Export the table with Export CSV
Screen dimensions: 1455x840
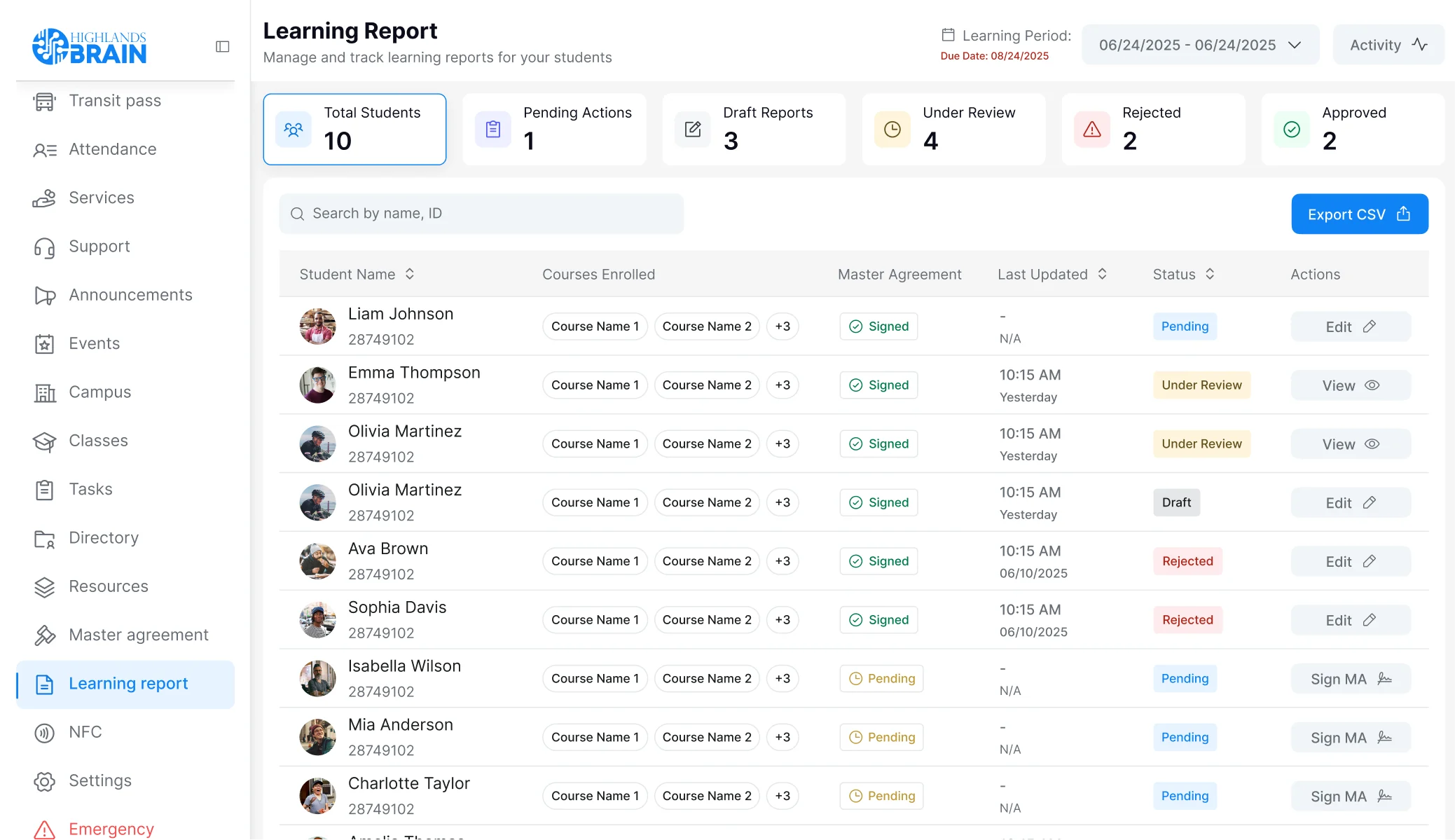click(1360, 214)
